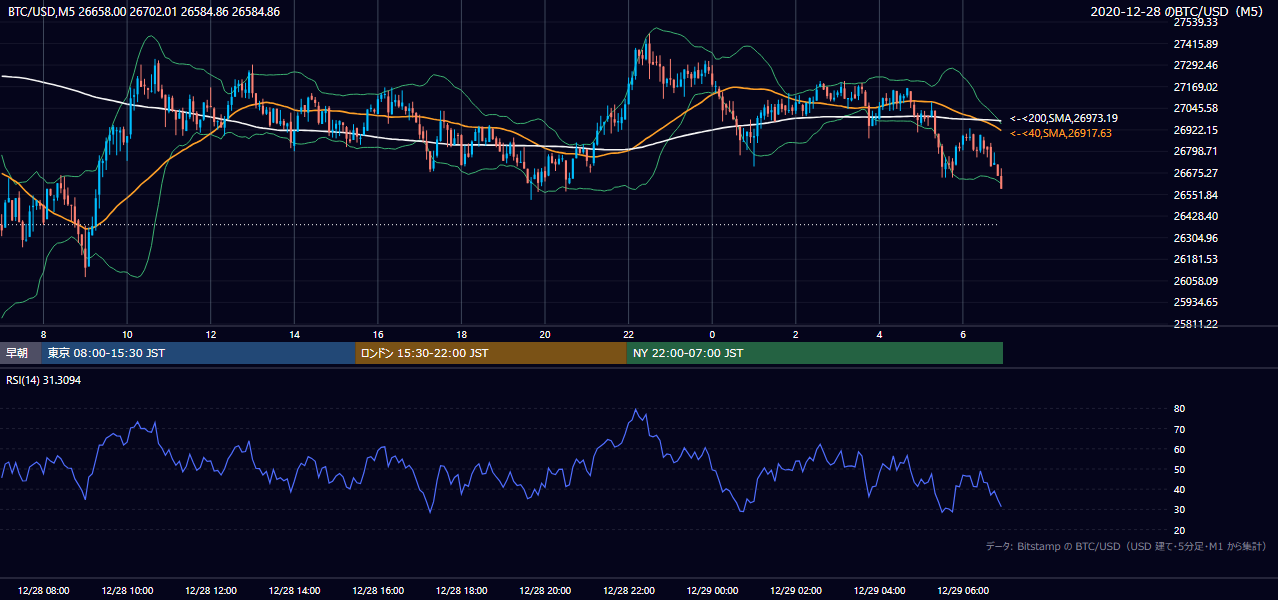
Task: Click price axis value 26922.15
Action: [x=1195, y=130]
